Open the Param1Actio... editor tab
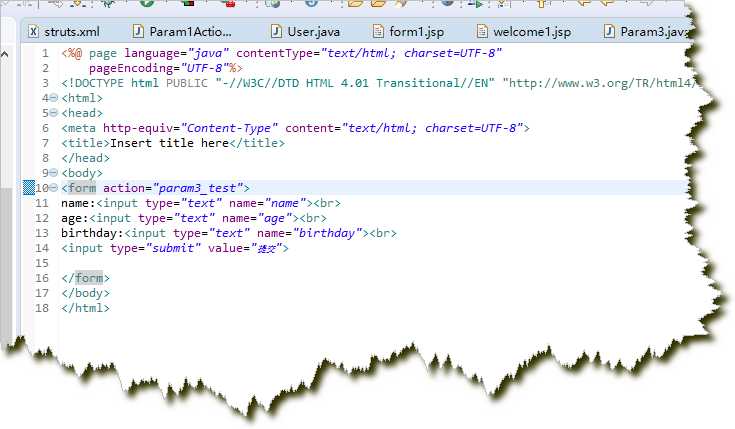The image size is (735, 429). click(x=183, y=32)
